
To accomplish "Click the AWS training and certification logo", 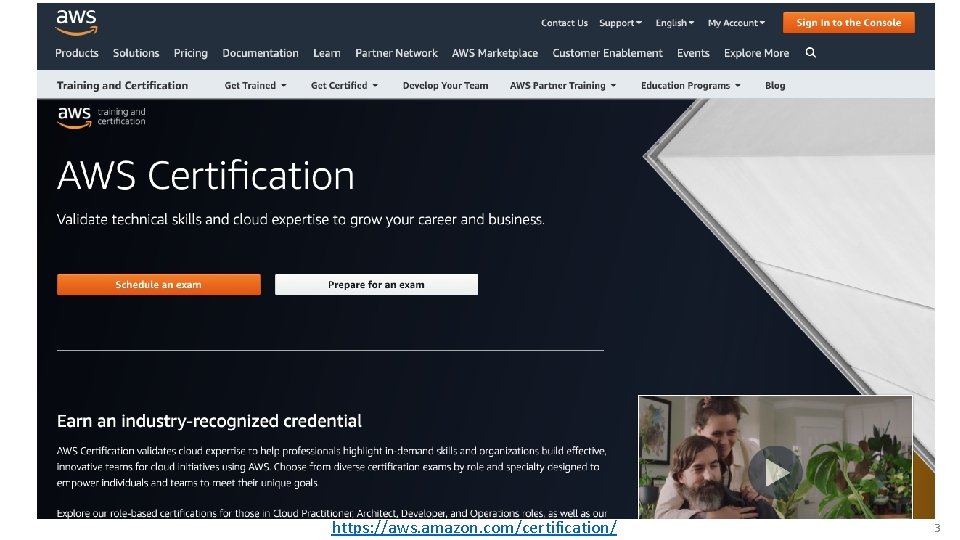I will point(102,116).
